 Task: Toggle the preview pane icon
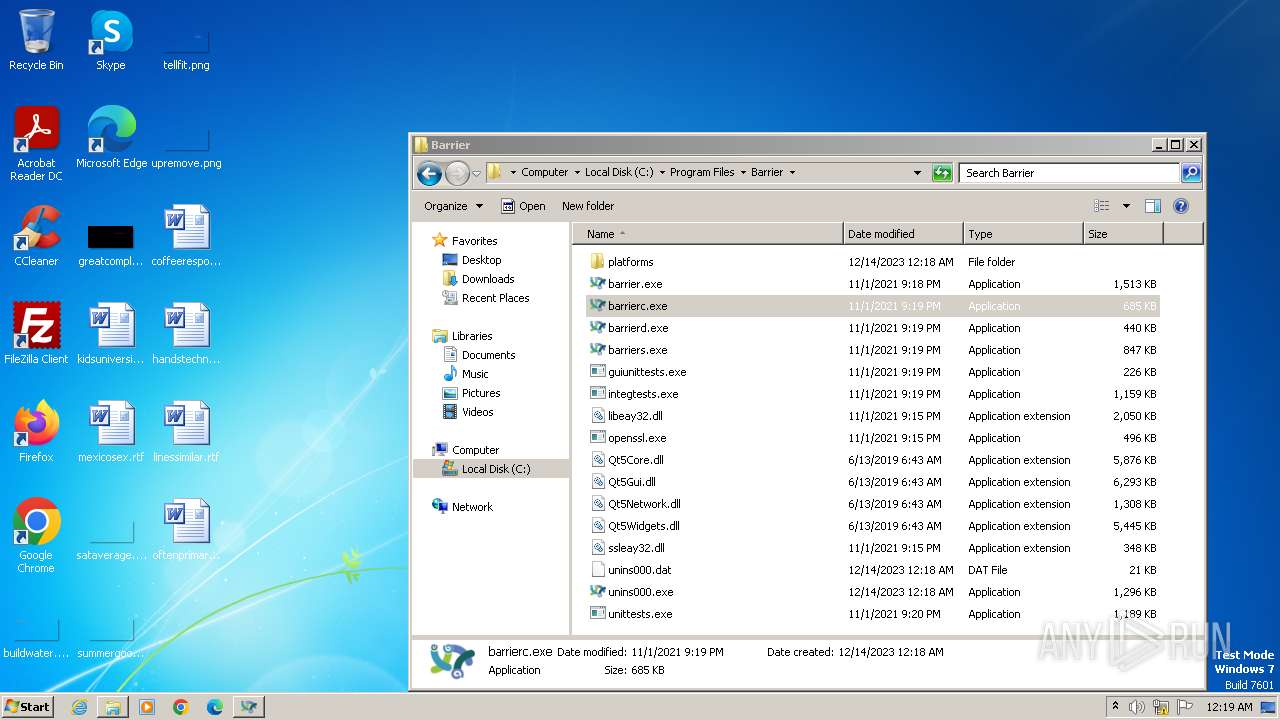pos(1153,206)
